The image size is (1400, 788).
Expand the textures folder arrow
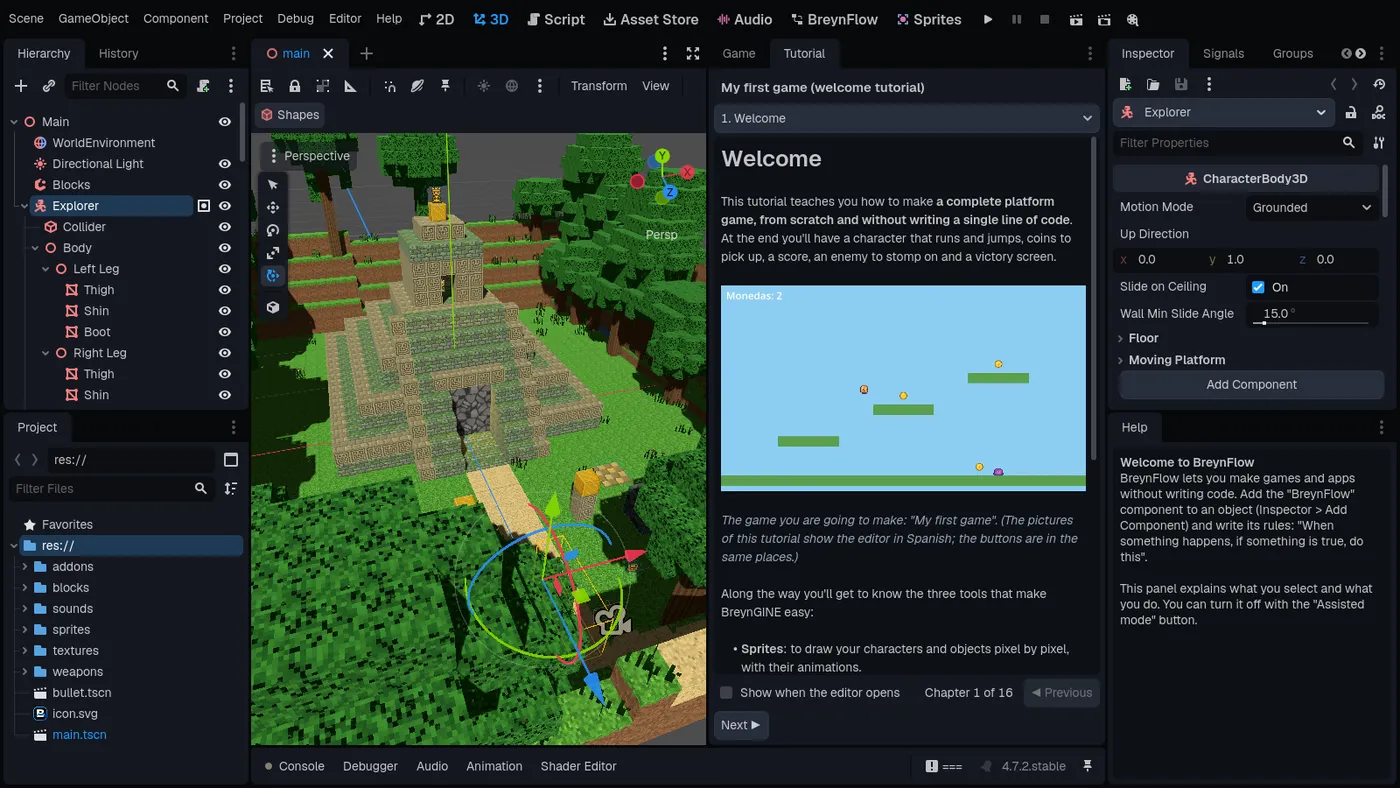tap(25, 651)
